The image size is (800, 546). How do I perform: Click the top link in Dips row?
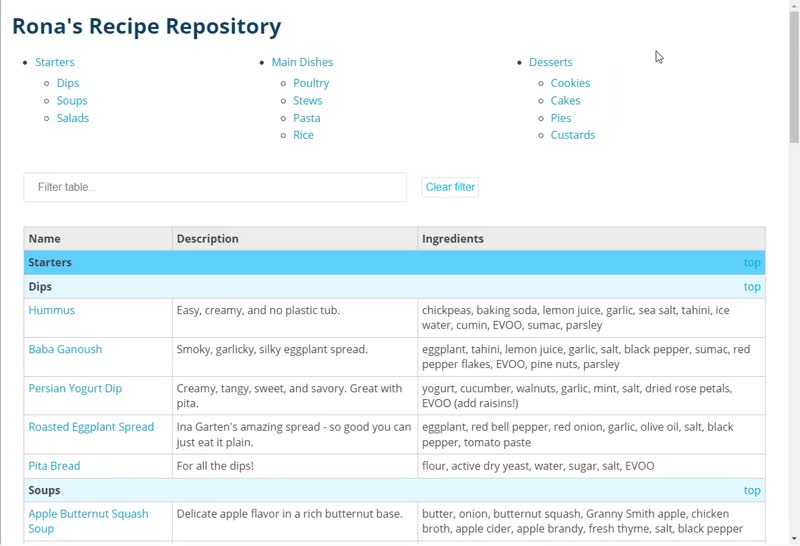coord(752,287)
